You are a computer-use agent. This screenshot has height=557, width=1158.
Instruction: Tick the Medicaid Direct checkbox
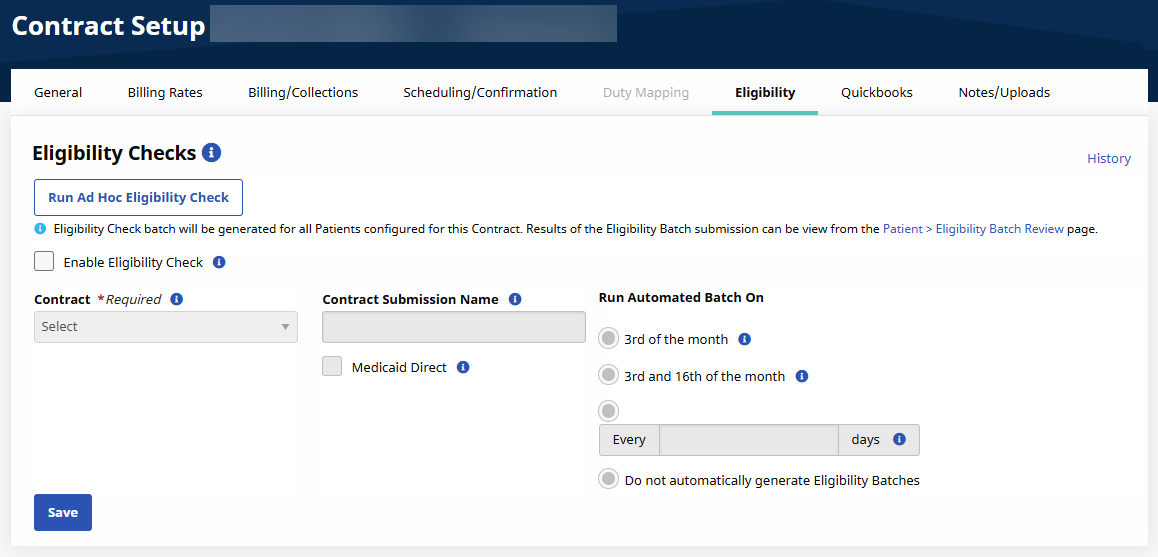(x=332, y=367)
